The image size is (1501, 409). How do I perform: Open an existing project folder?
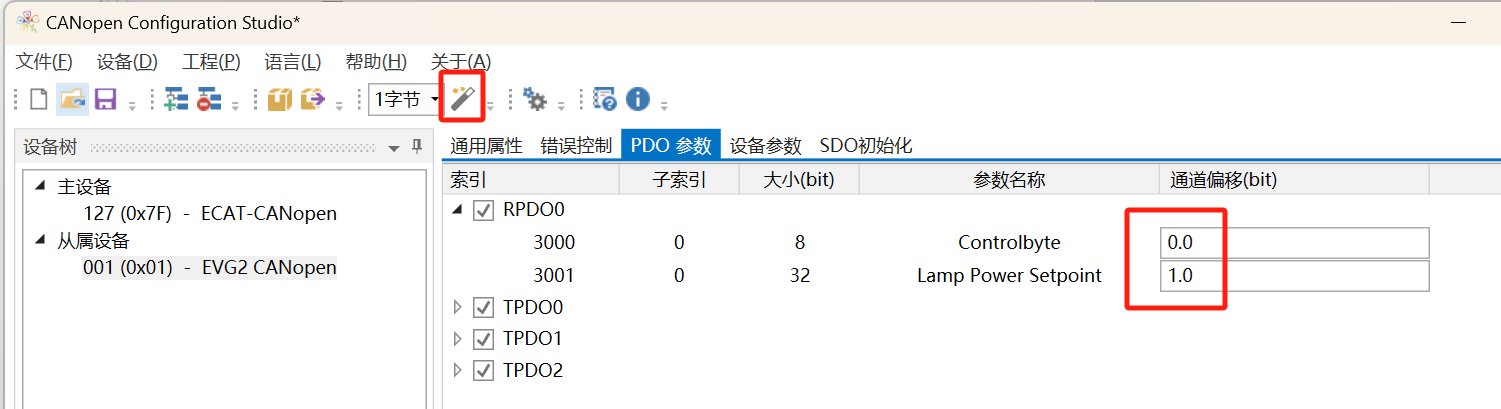(x=71, y=99)
